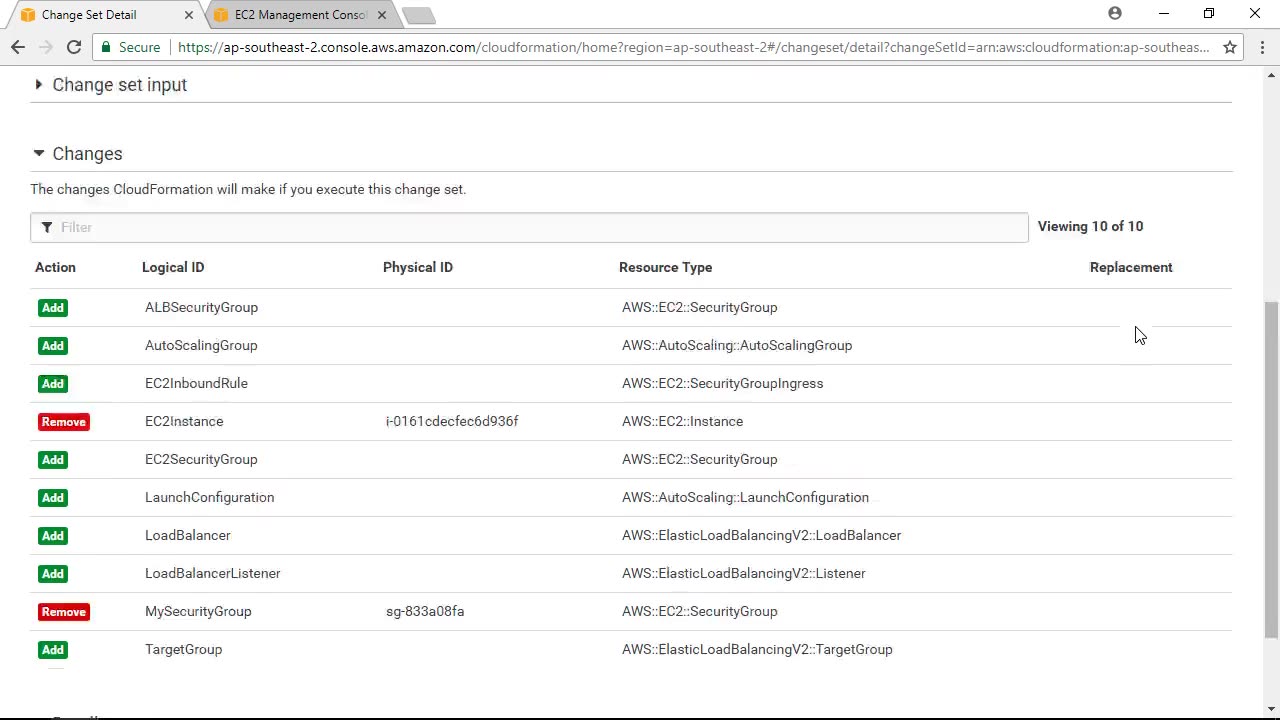This screenshot has width=1280, height=720.
Task: Click the Remove badge for MySecurityGroup
Action: tap(64, 612)
